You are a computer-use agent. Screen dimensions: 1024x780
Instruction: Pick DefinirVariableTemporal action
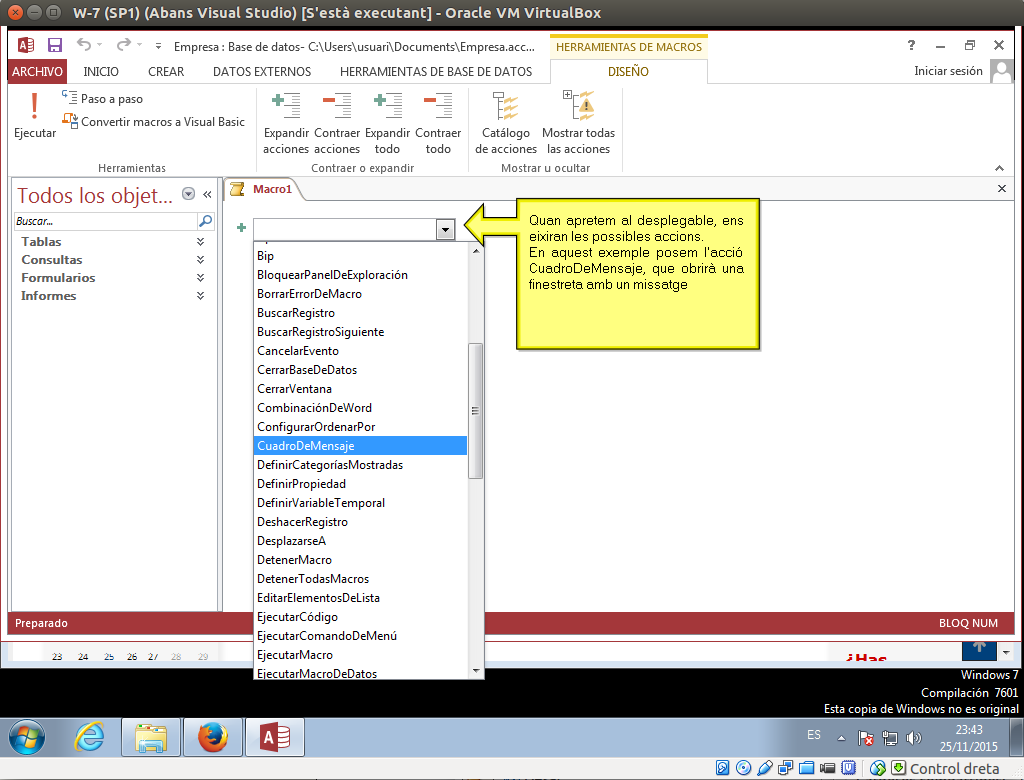click(x=360, y=502)
